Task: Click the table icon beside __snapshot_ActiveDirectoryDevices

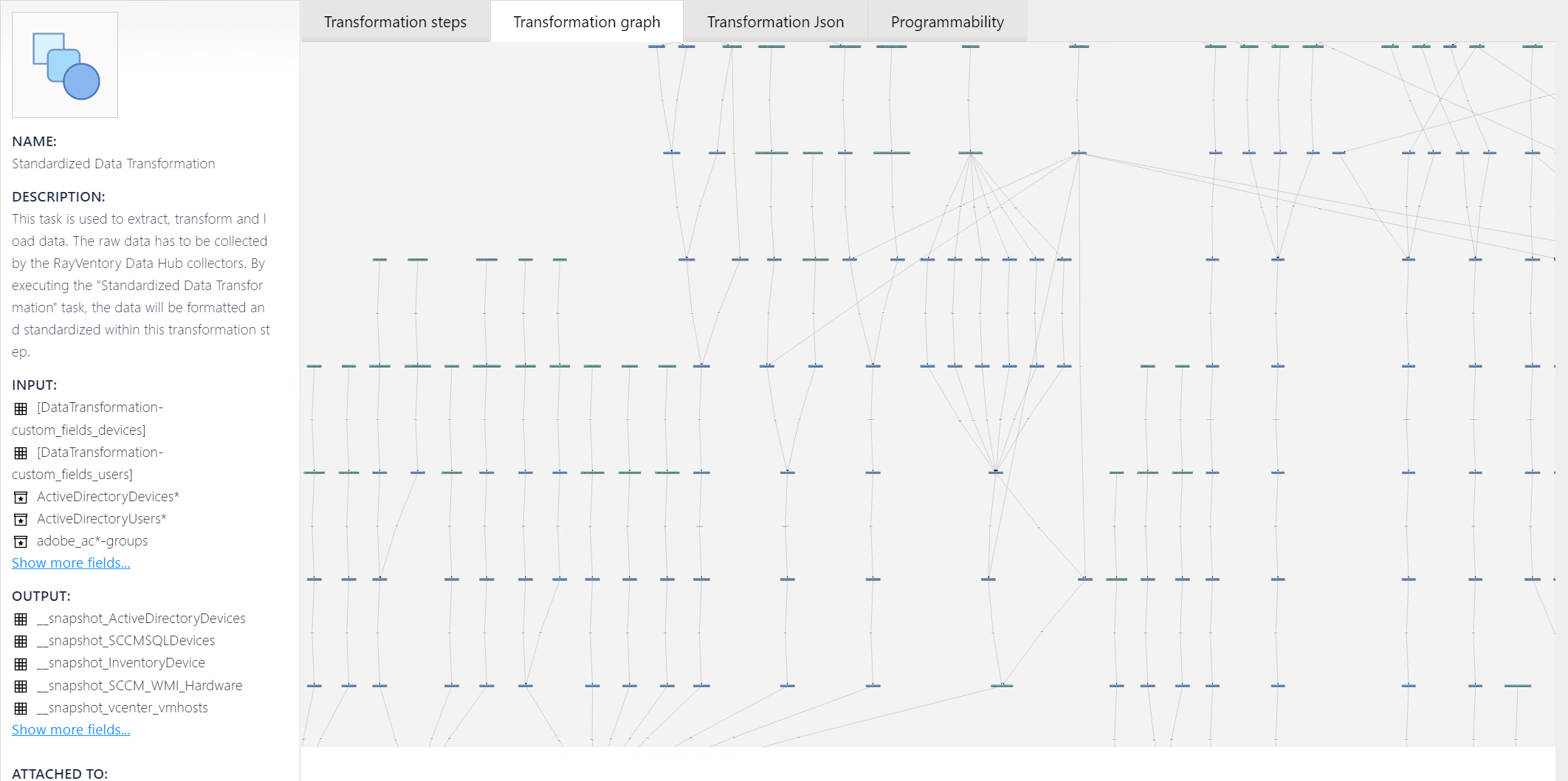Action: (20, 619)
